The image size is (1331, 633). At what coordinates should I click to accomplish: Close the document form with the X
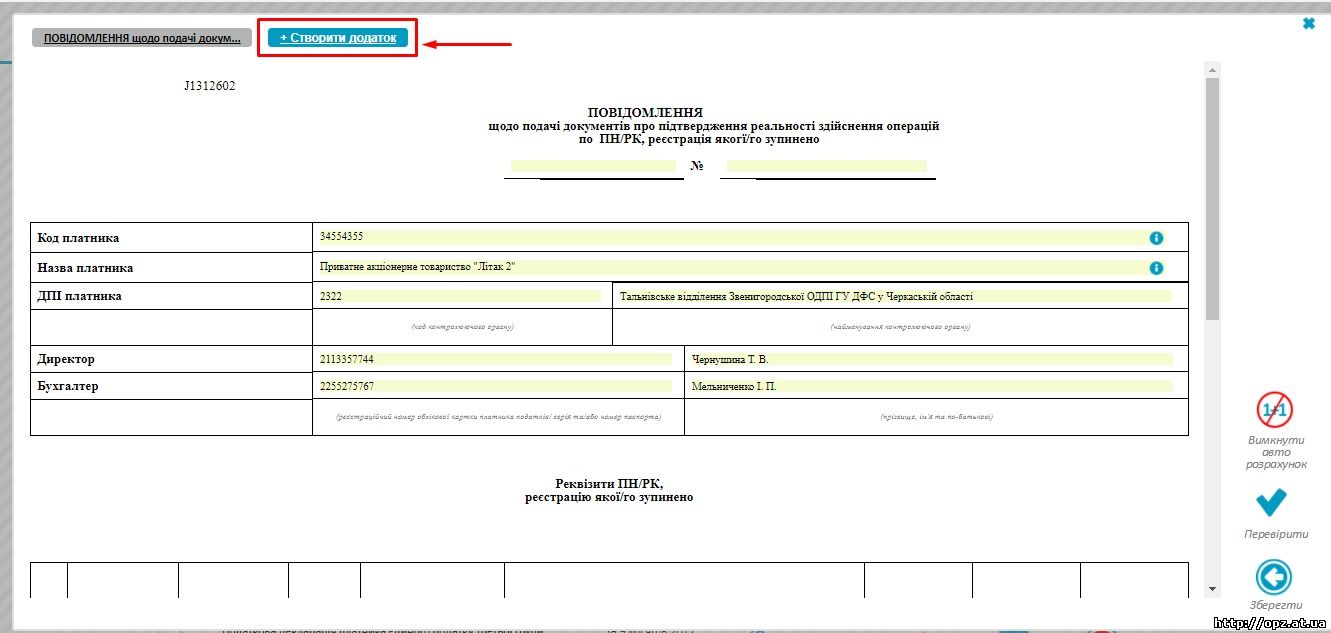pos(1309,23)
